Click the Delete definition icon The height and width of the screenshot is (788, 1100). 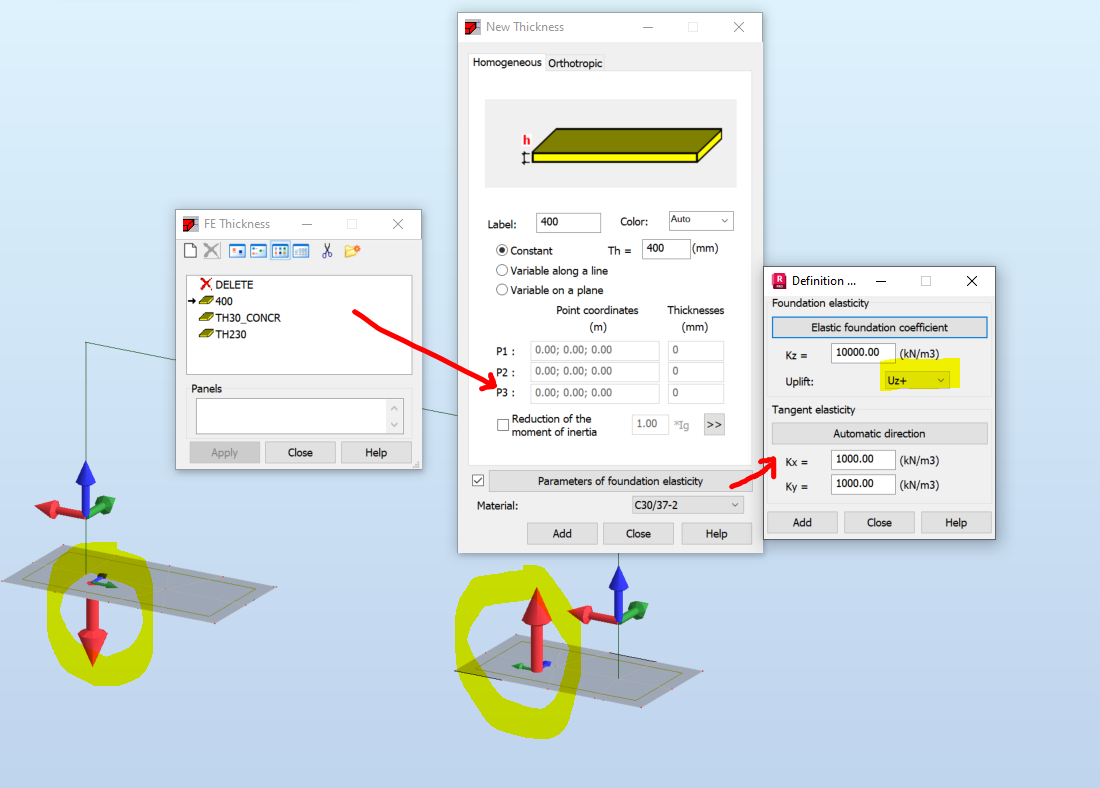212,251
